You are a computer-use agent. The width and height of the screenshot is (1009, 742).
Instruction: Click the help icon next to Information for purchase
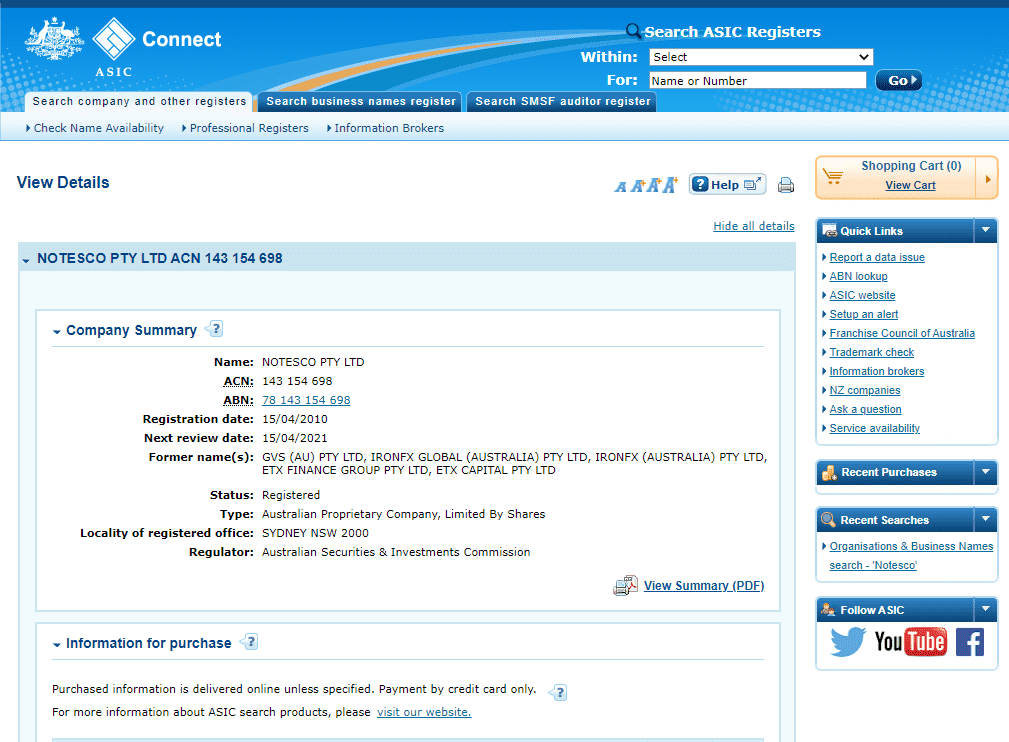click(249, 643)
